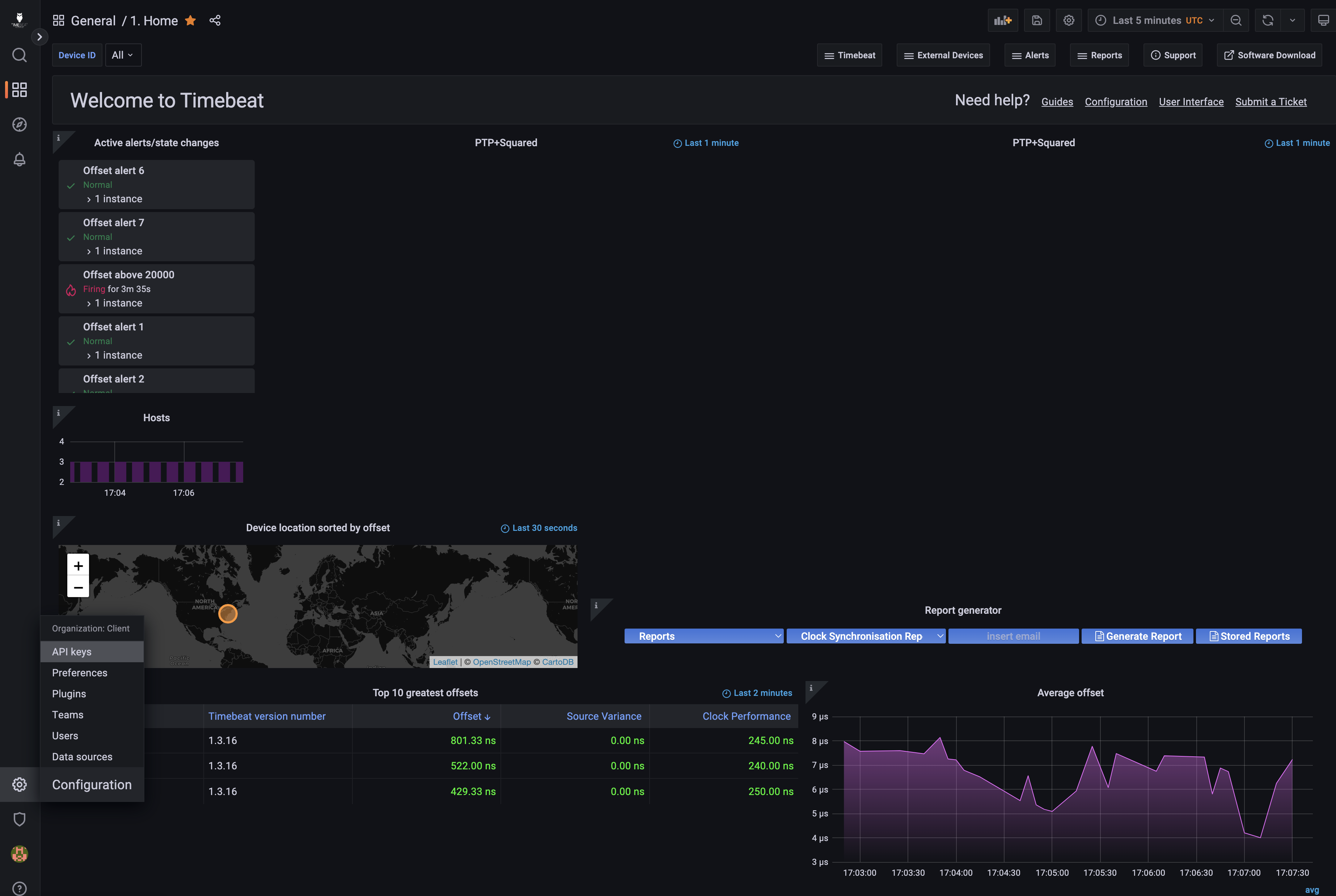Screen dimensions: 1336x896
Task: Refresh the dashboard with the refresh icon
Action: coord(1268,21)
